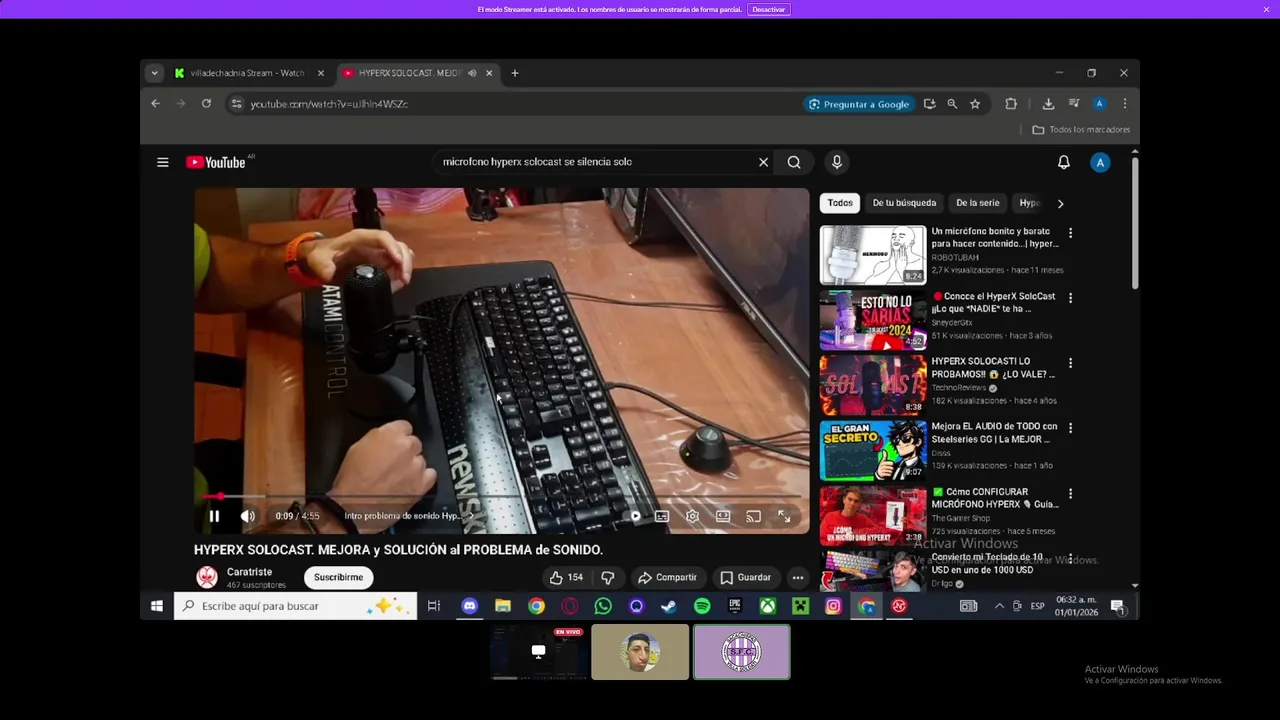Open Steam from the taskbar

point(669,606)
